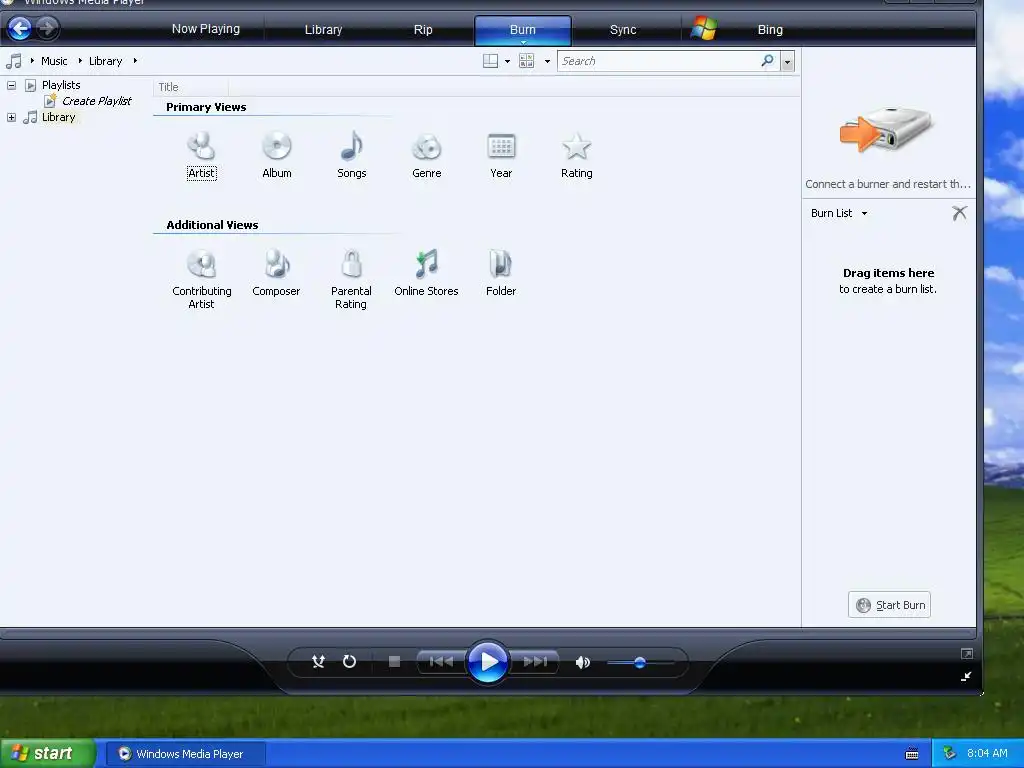
Task: Select Playlists in the tree
Action: 61,85
